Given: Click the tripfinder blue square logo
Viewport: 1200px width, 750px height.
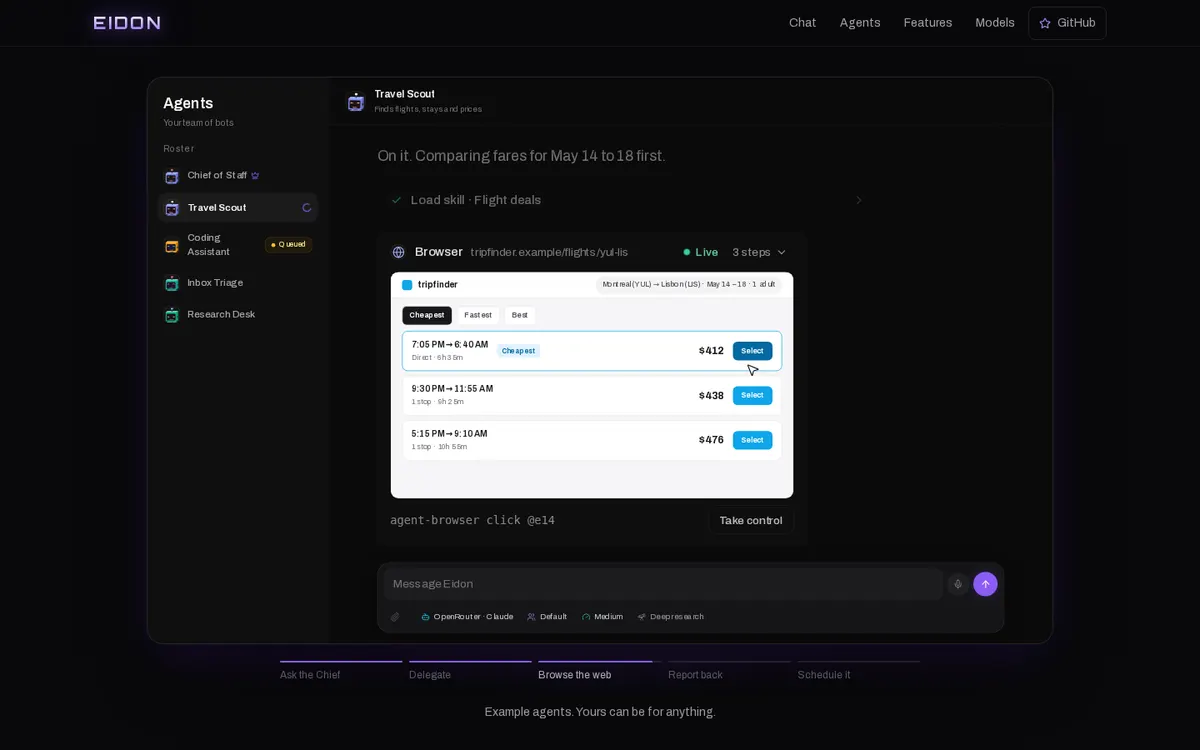Looking at the screenshot, I should click(407, 285).
